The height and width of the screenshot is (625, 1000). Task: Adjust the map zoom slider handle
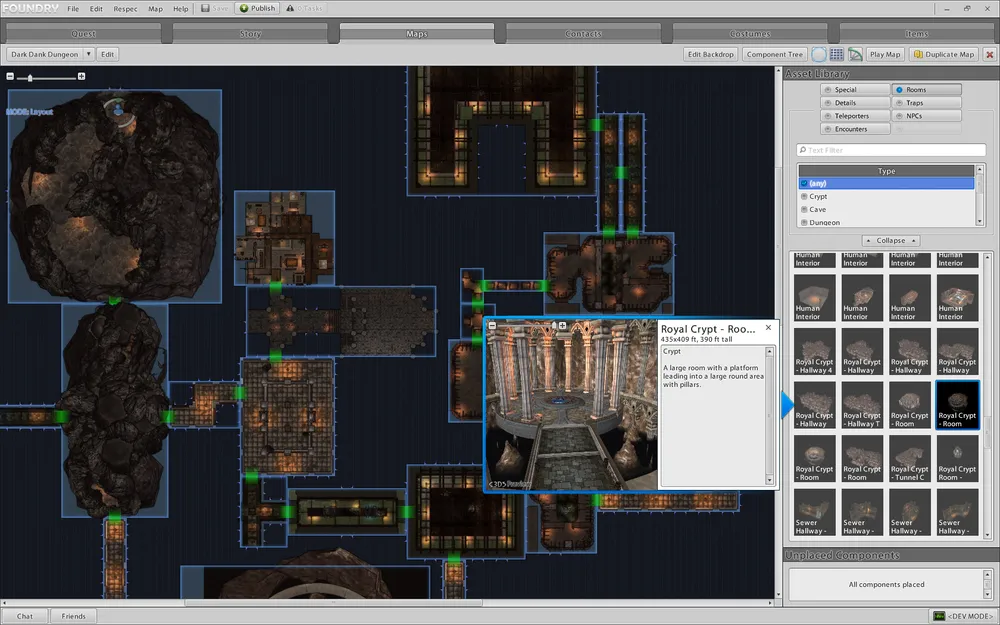pos(30,77)
